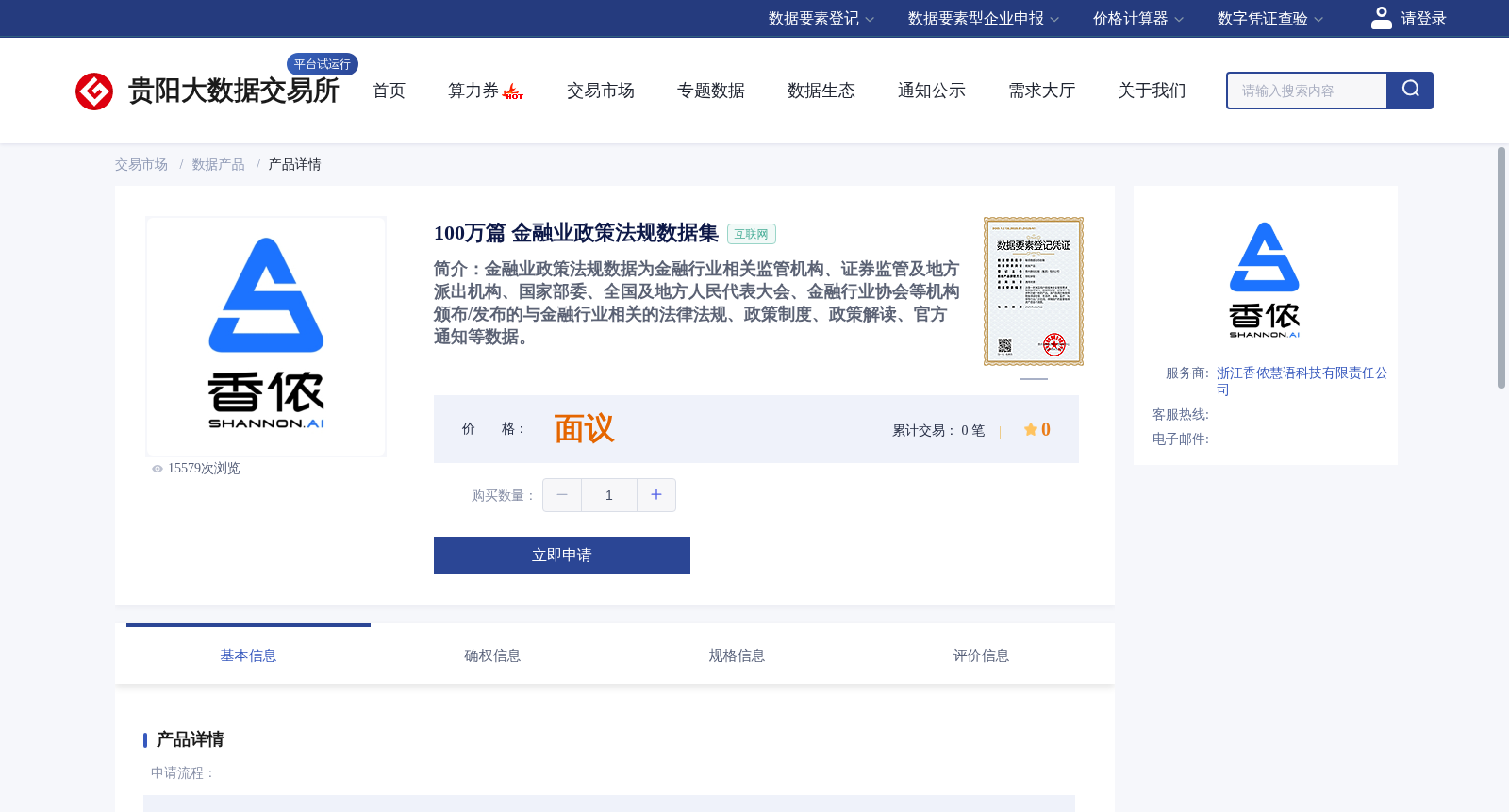This screenshot has width=1509, height=812.
Task: Open the 首页 menu item
Action: click(389, 91)
